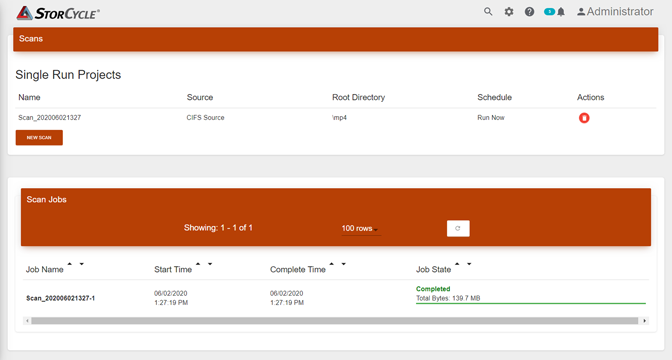
Task: Click the green job progress bar
Action: [x=531, y=303]
